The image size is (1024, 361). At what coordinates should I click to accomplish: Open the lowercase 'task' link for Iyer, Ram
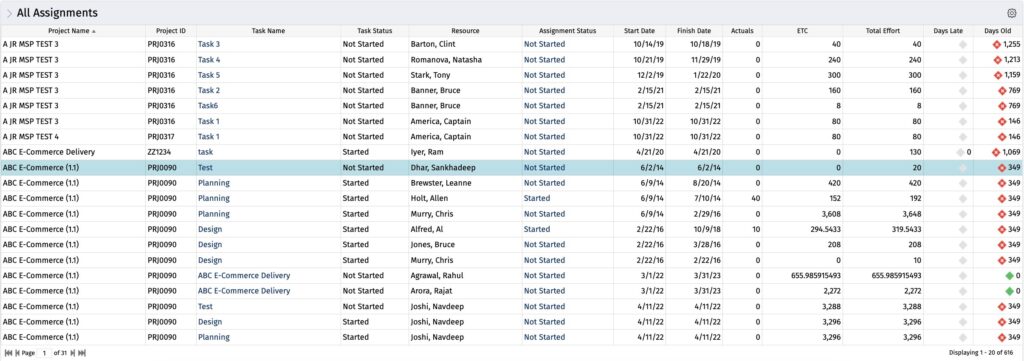coord(206,152)
